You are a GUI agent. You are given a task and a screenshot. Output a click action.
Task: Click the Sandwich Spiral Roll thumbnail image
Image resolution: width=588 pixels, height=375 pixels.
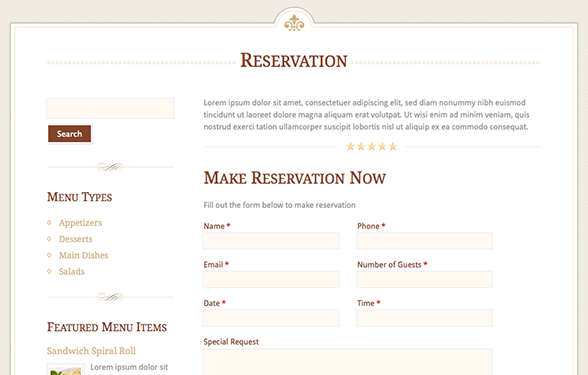(66, 369)
